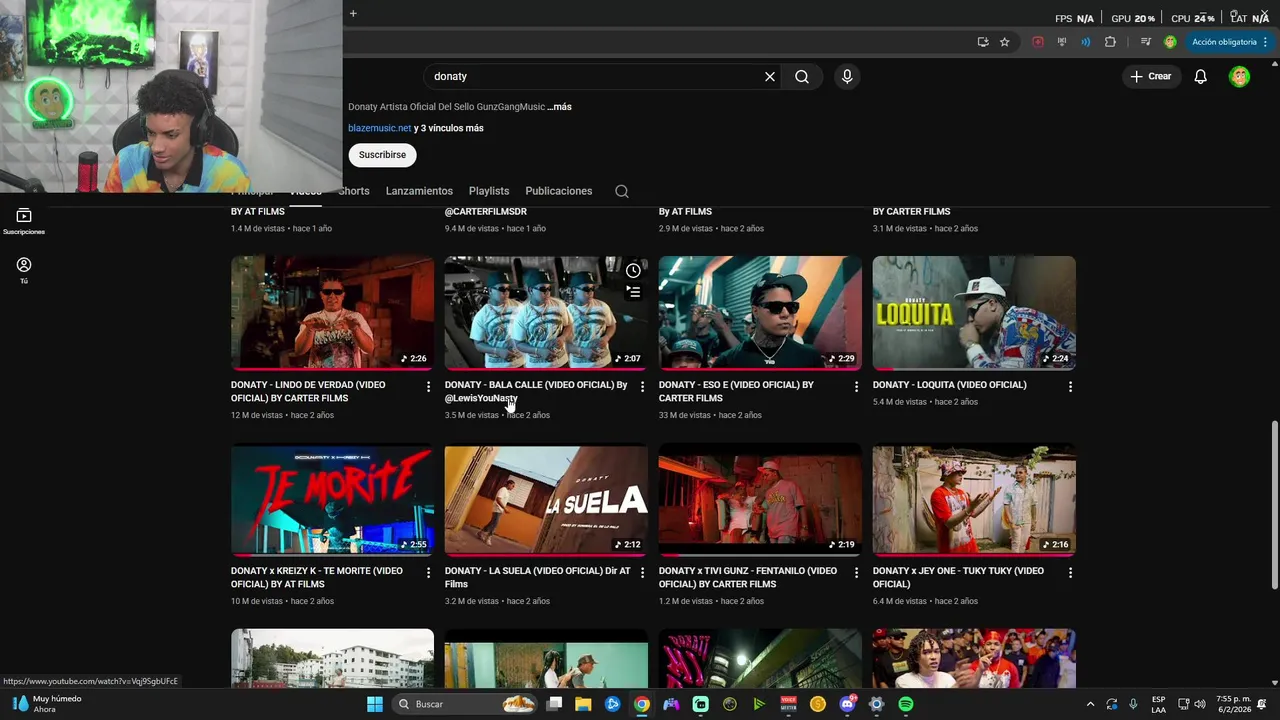Click the page vertical scrollbar thumb
This screenshot has height=720, width=1280.
coord(1274,505)
